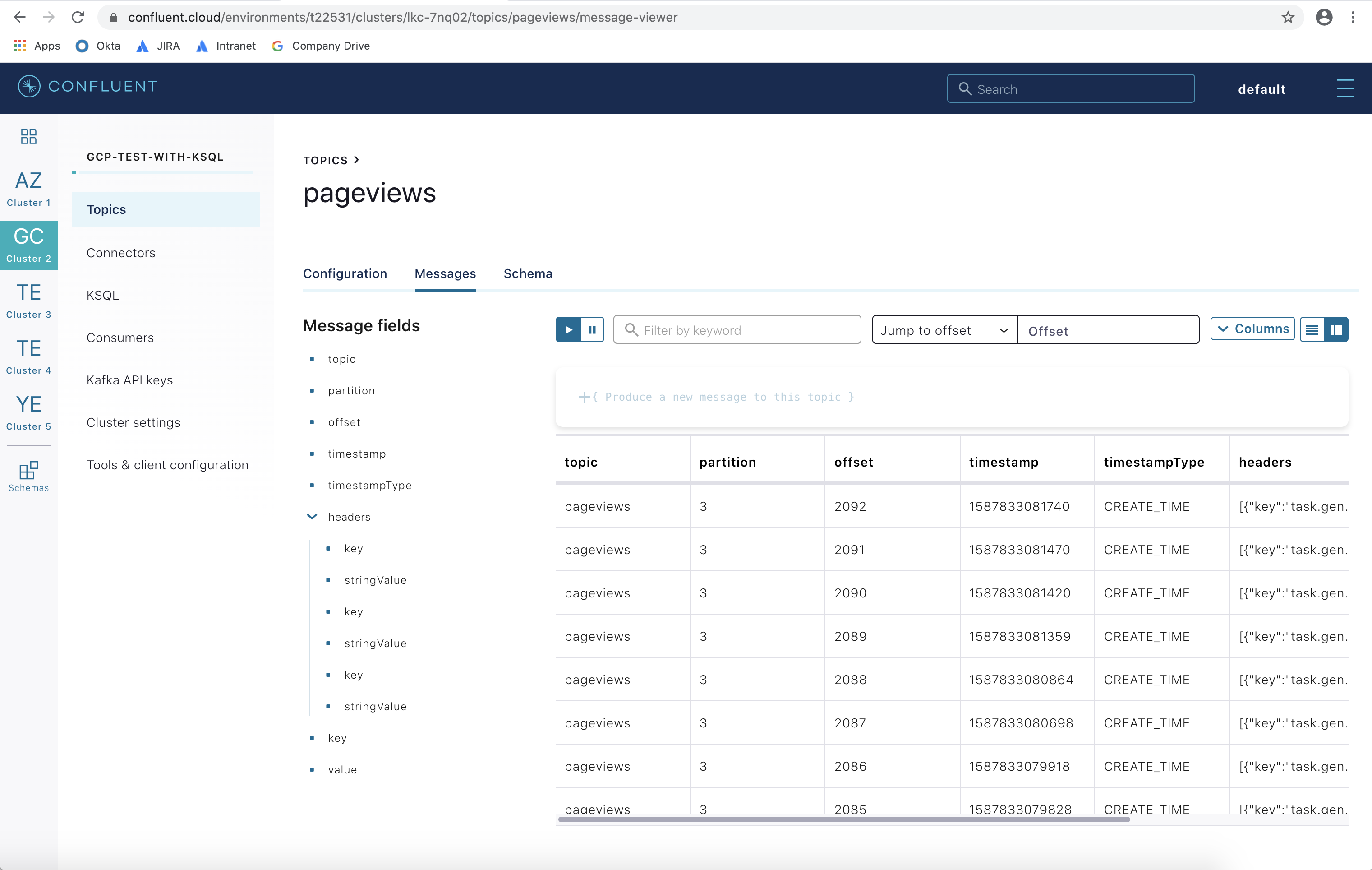Reload the page with the refresh icon
The width and height of the screenshot is (1372, 870).
coord(78,17)
